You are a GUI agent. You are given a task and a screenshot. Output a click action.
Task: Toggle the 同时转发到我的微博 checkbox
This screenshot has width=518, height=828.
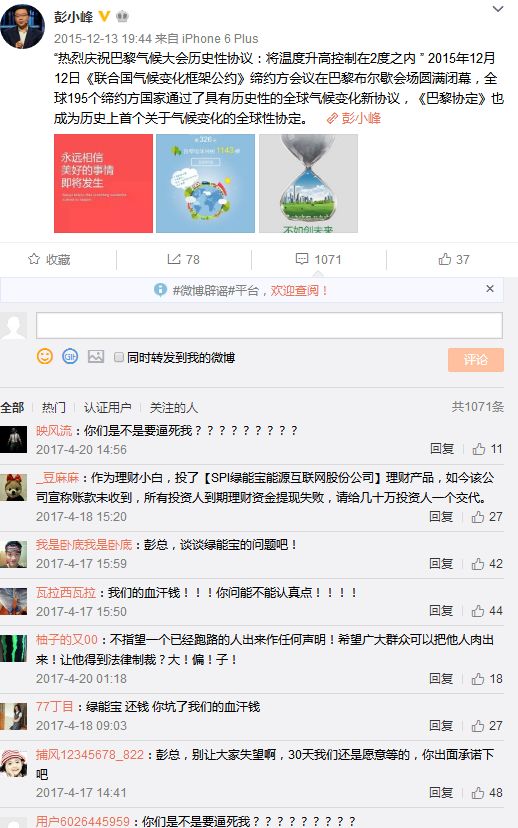tap(119, 357)
